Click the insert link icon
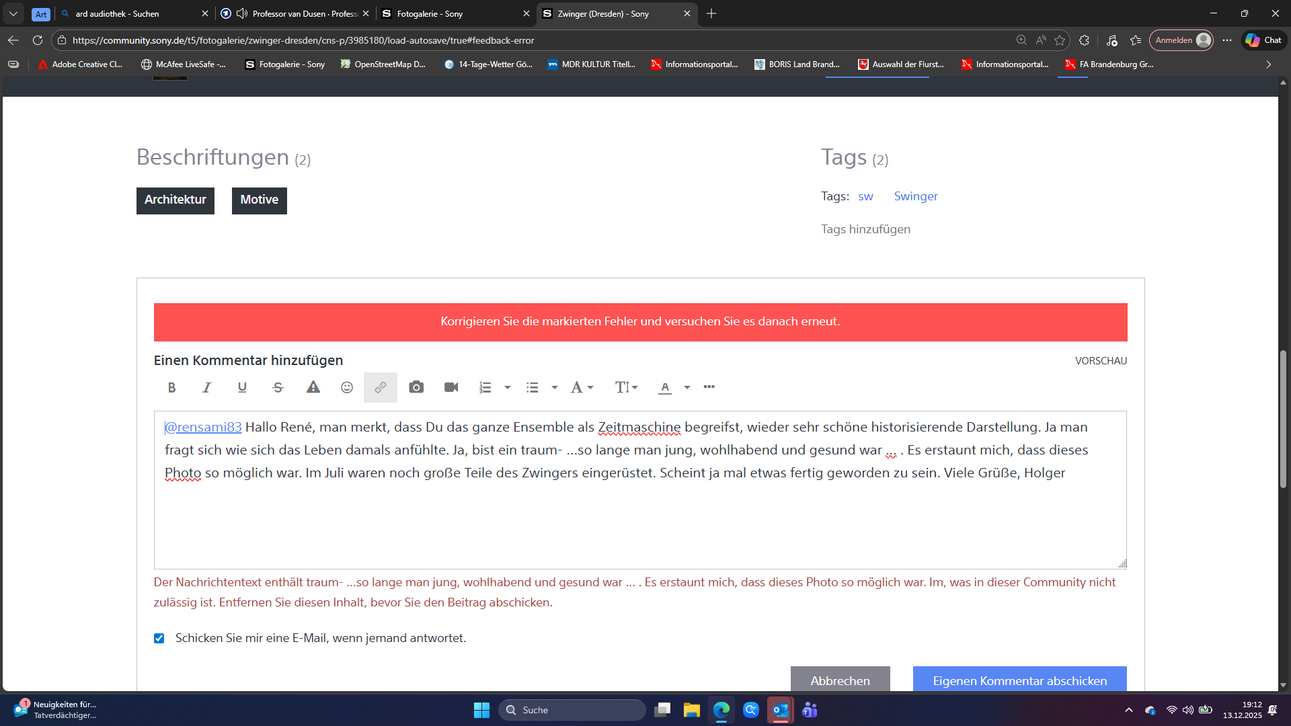 pyautogui.click(x=380, y=388)
